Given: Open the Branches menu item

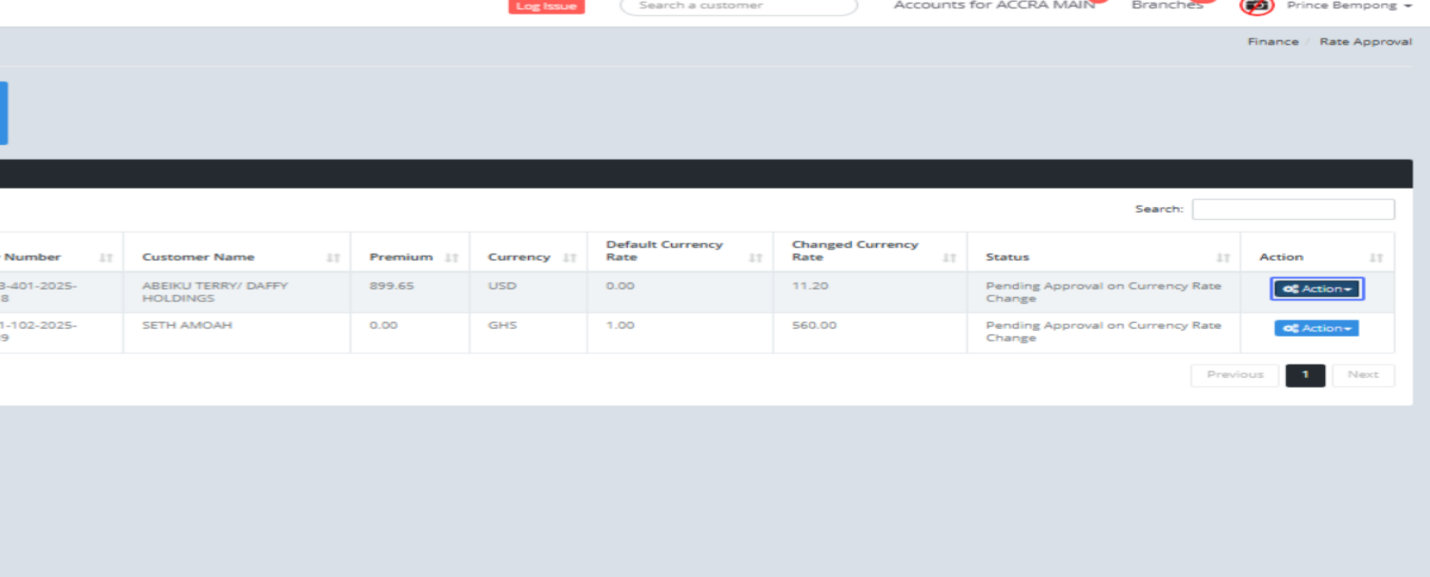Looking at the screenshot, I should pyautogui.click(x=1167, y=6).
